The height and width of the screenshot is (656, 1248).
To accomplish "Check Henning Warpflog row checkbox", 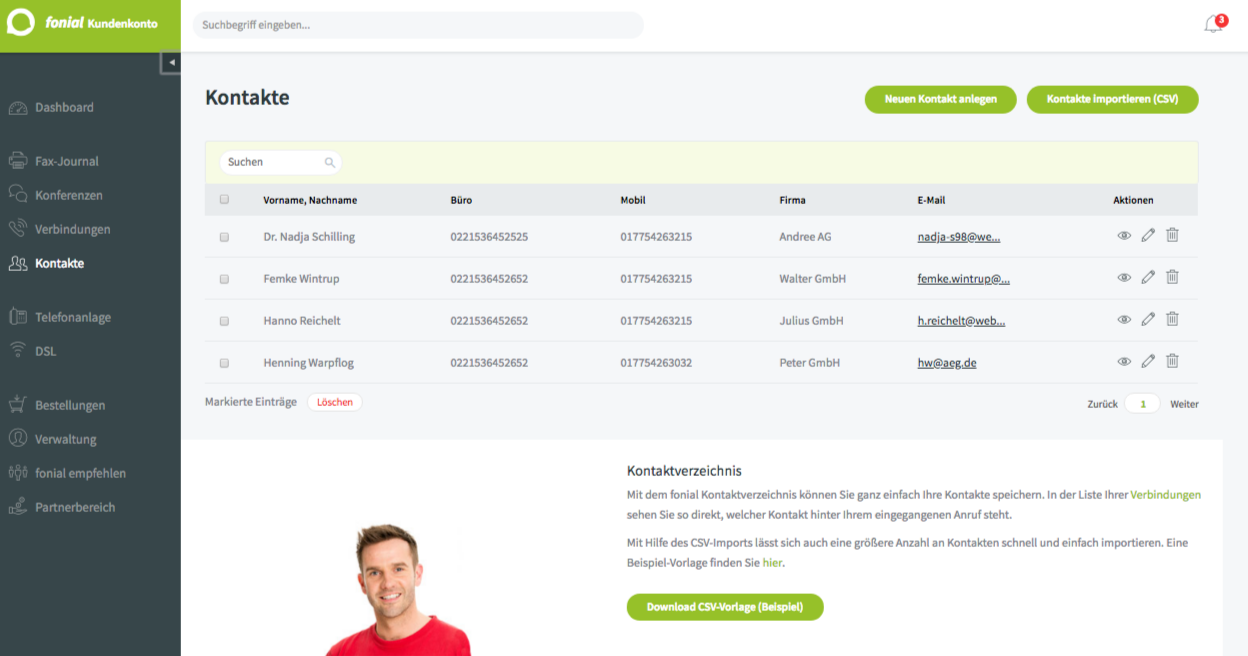I will pos(224,363).
